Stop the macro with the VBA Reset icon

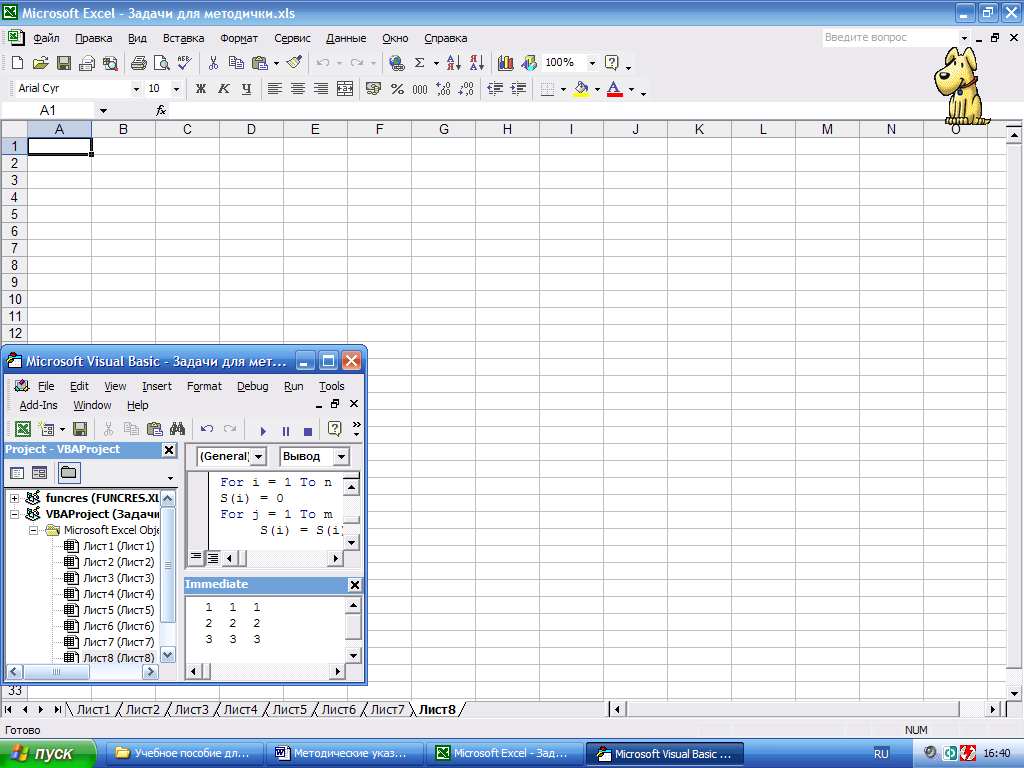click(308, 431)
